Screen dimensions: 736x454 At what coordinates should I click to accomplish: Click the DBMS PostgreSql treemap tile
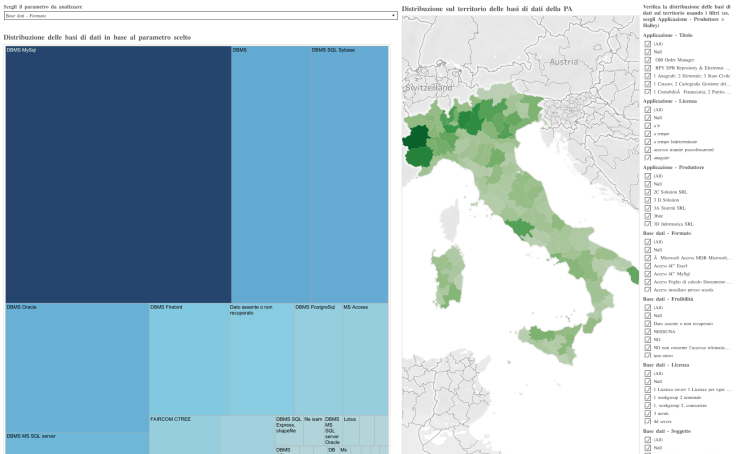[x=319, y=359]
